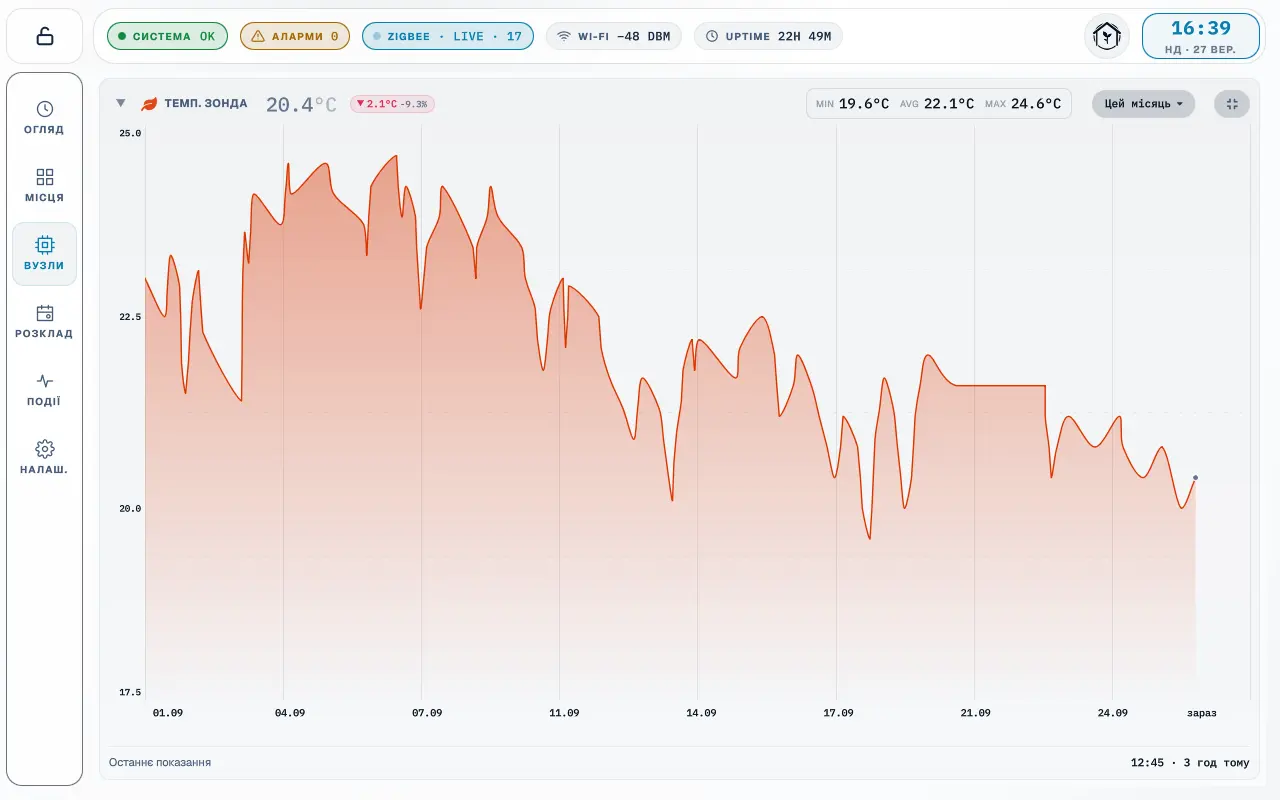Click the Темп. зонда title
Viewport: 1280px width, 800px height.
click(206, 103)
